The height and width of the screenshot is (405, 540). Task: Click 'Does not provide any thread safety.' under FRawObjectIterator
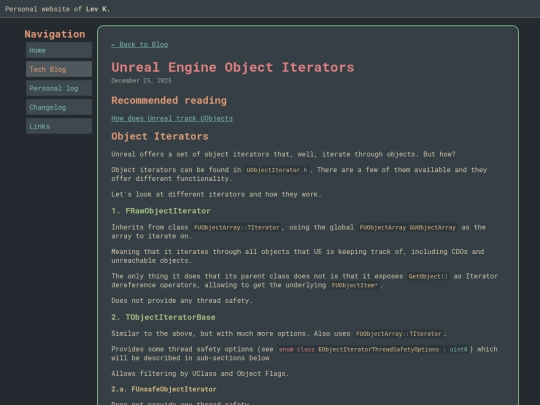coord(182,301)
